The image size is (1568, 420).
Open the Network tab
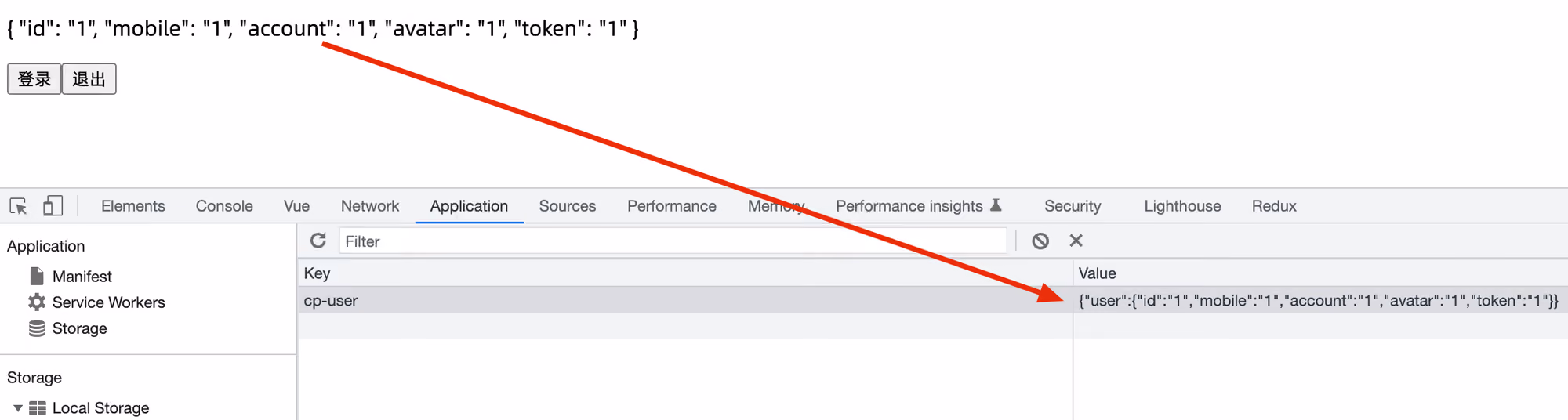[370, 206]
